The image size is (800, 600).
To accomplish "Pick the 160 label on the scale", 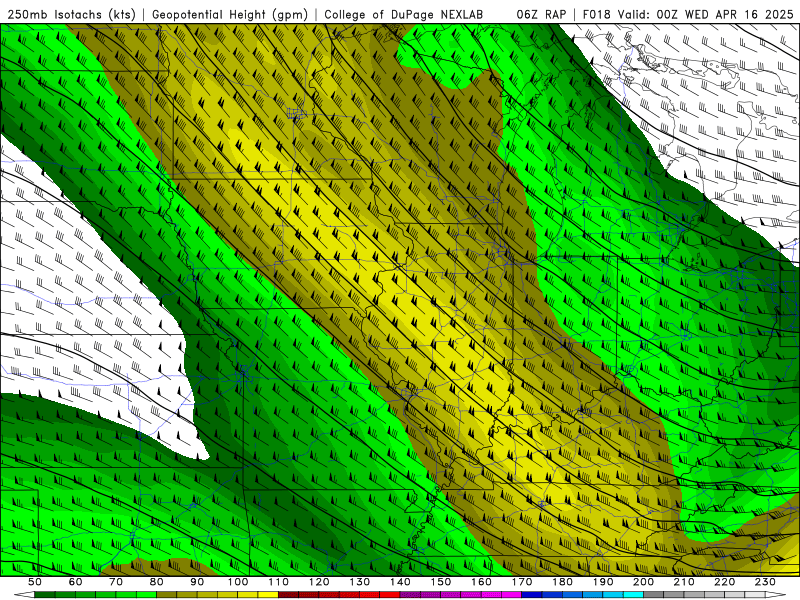I will point(481,582).
